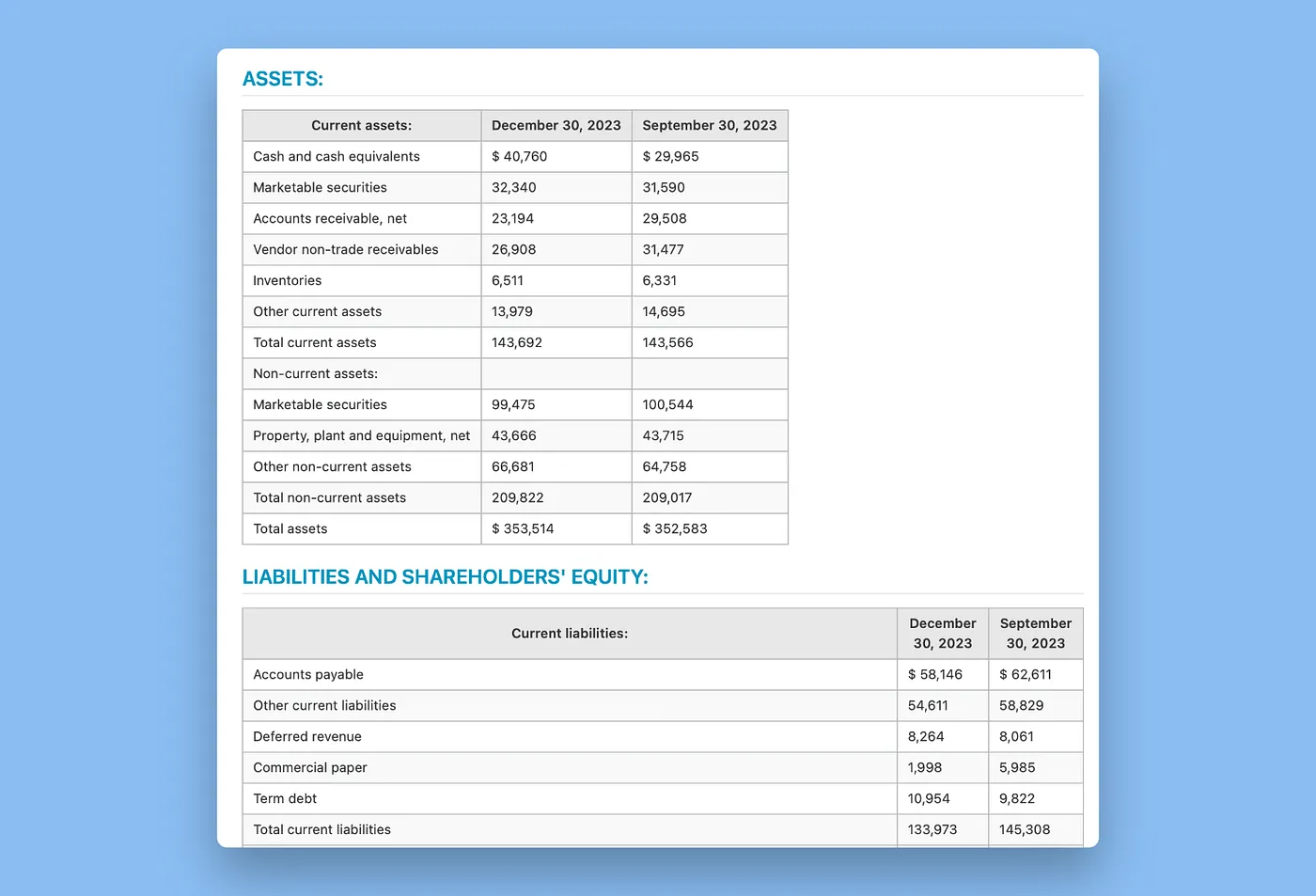Select the 'Total current assets' row label
1316x896 pixels.
[x=314, y=343]
